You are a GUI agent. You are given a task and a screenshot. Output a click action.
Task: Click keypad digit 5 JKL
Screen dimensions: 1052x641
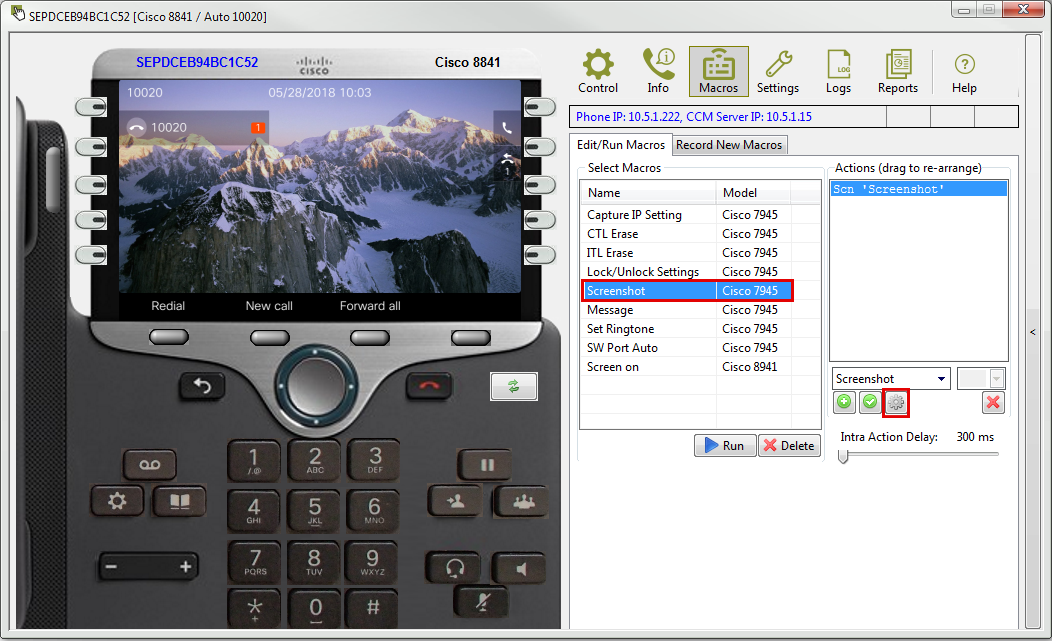[315, 511]
